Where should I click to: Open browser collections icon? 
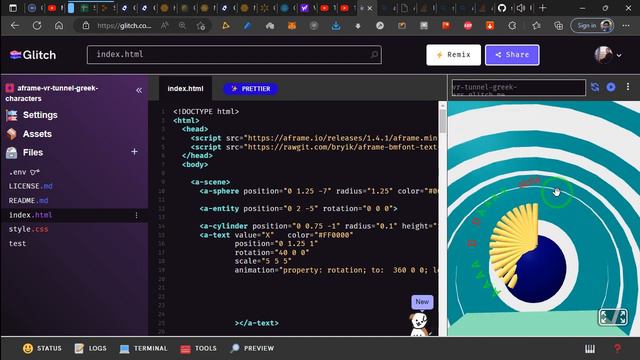point(558,26)
